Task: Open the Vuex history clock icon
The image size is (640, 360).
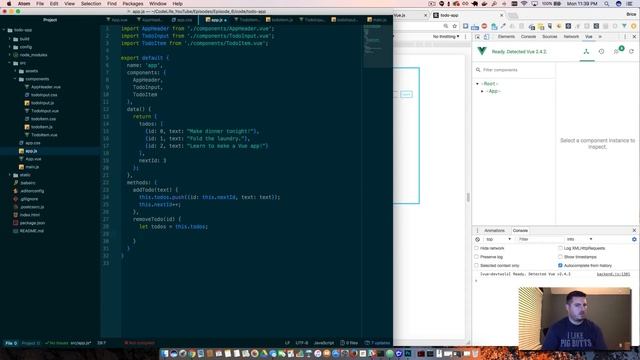Action: [x=601, y=52]
